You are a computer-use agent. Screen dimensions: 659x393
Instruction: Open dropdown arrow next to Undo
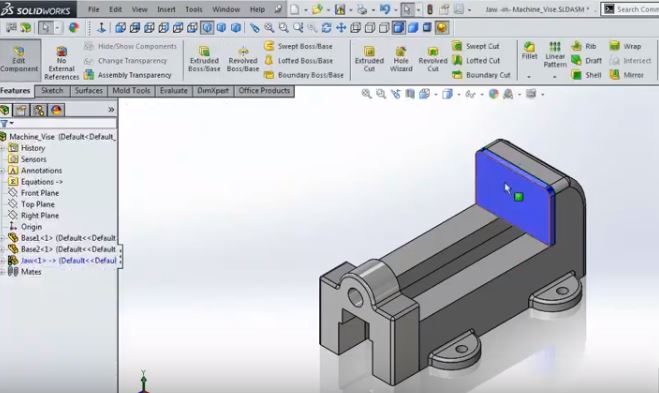pyautogui.click(x=395, y=10)
